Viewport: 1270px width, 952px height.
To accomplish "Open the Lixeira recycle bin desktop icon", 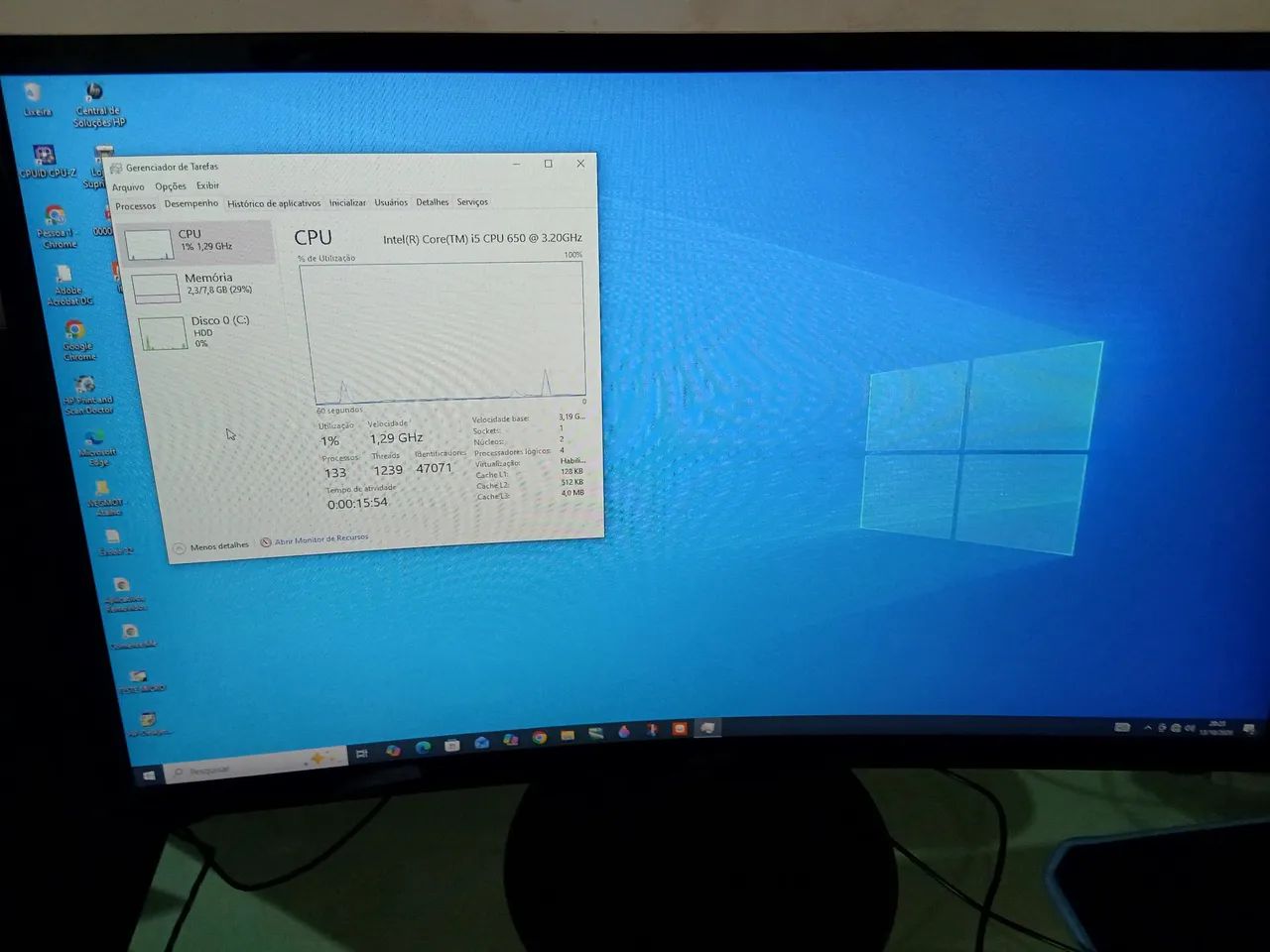I will 36,99.
